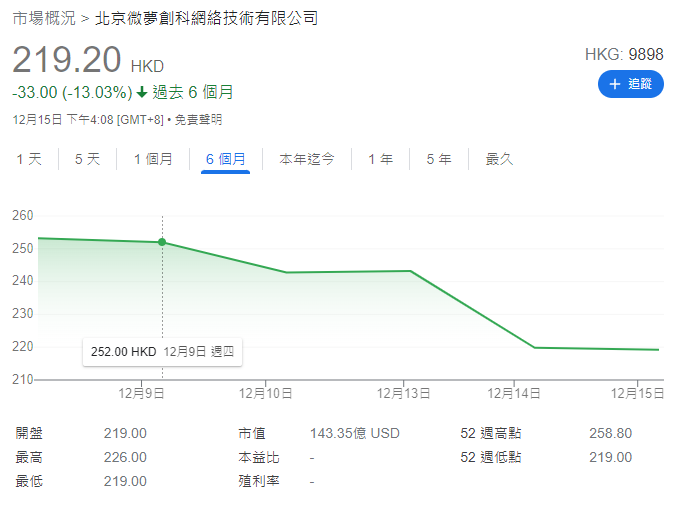Click the 殖利率 label
The width and height of the screenshot is (699, 509).
pyautogui.click(x=259, y=481)
